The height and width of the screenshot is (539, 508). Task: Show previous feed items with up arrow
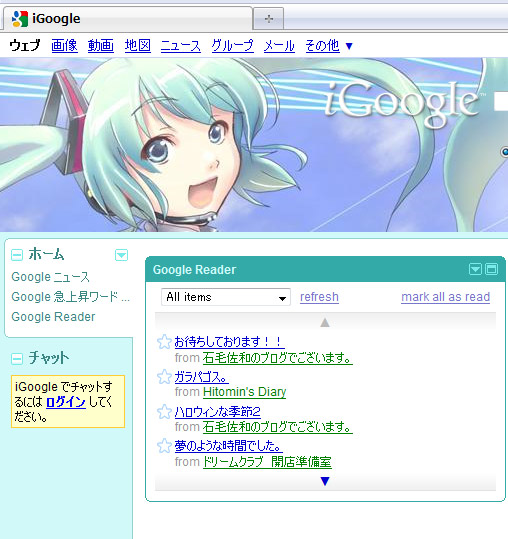coord(325,322)
